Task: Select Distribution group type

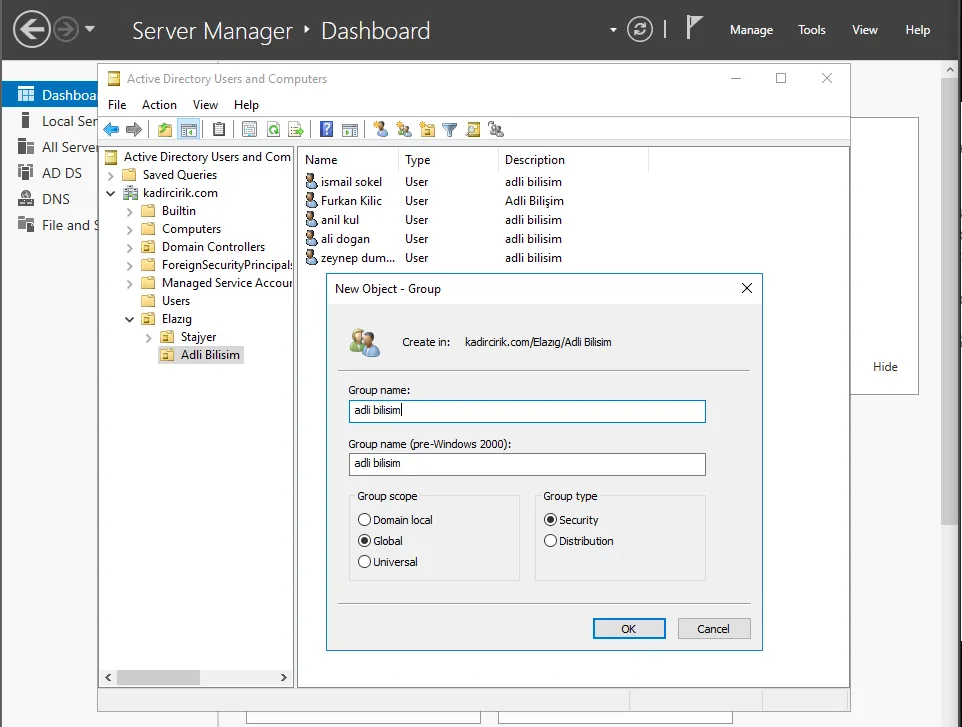Action: (x=550, y=540)
